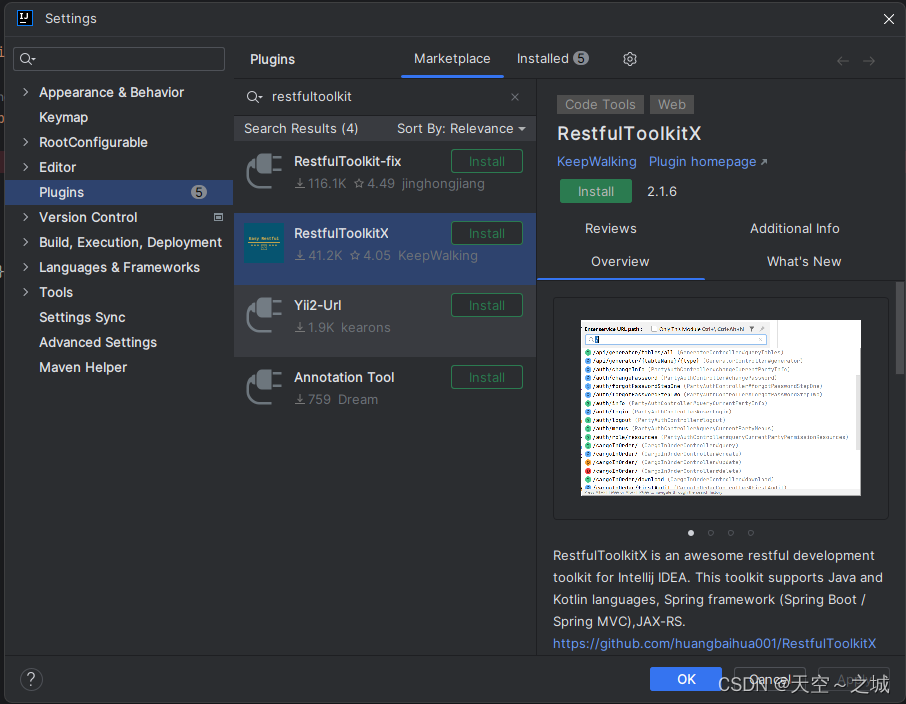Install the RestfulToolkitX plugin
The width and height of the screenshot is (906, 704).
coord(596,191)
